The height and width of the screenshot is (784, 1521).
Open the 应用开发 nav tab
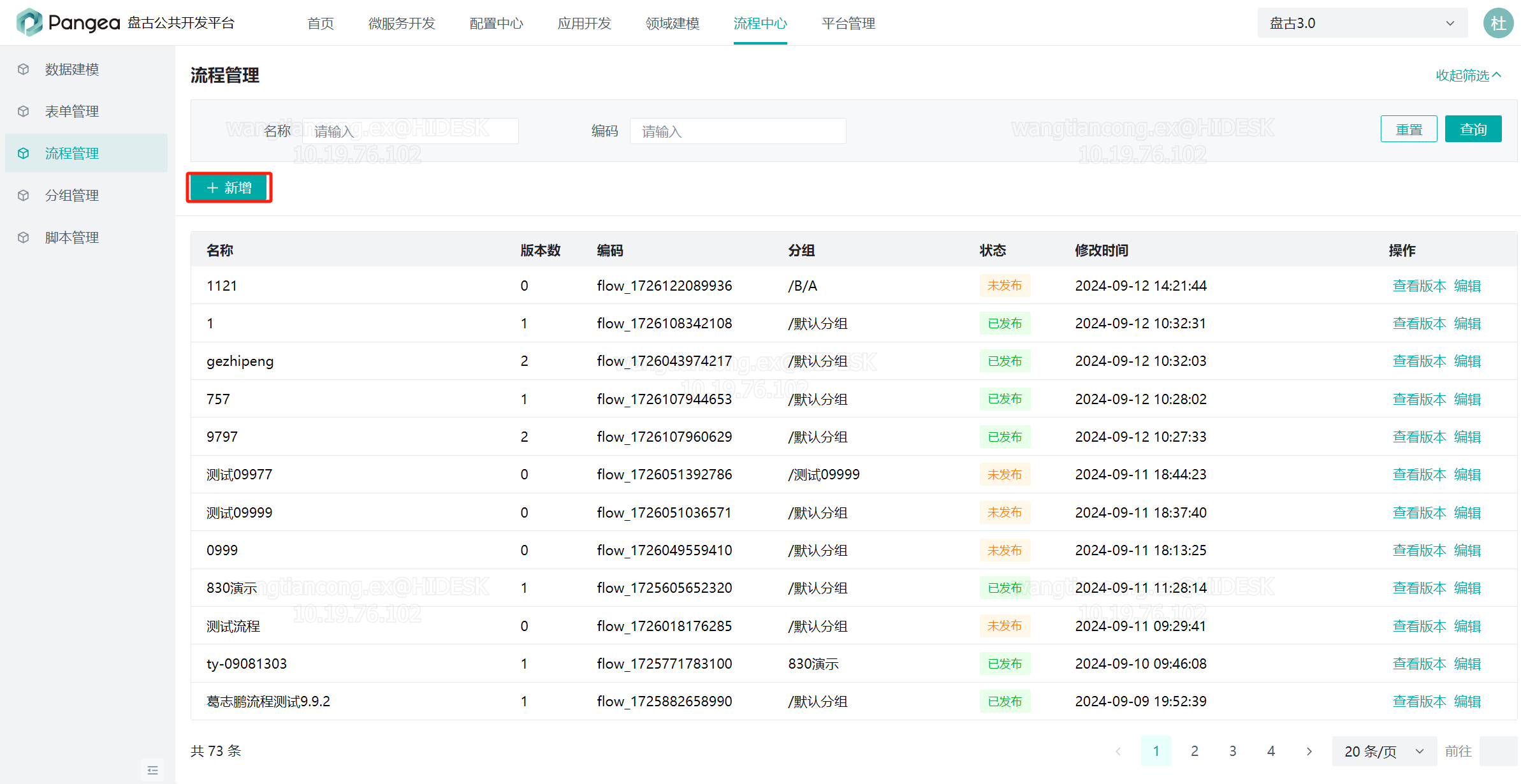pyautogui.click(x=585, y=24)
